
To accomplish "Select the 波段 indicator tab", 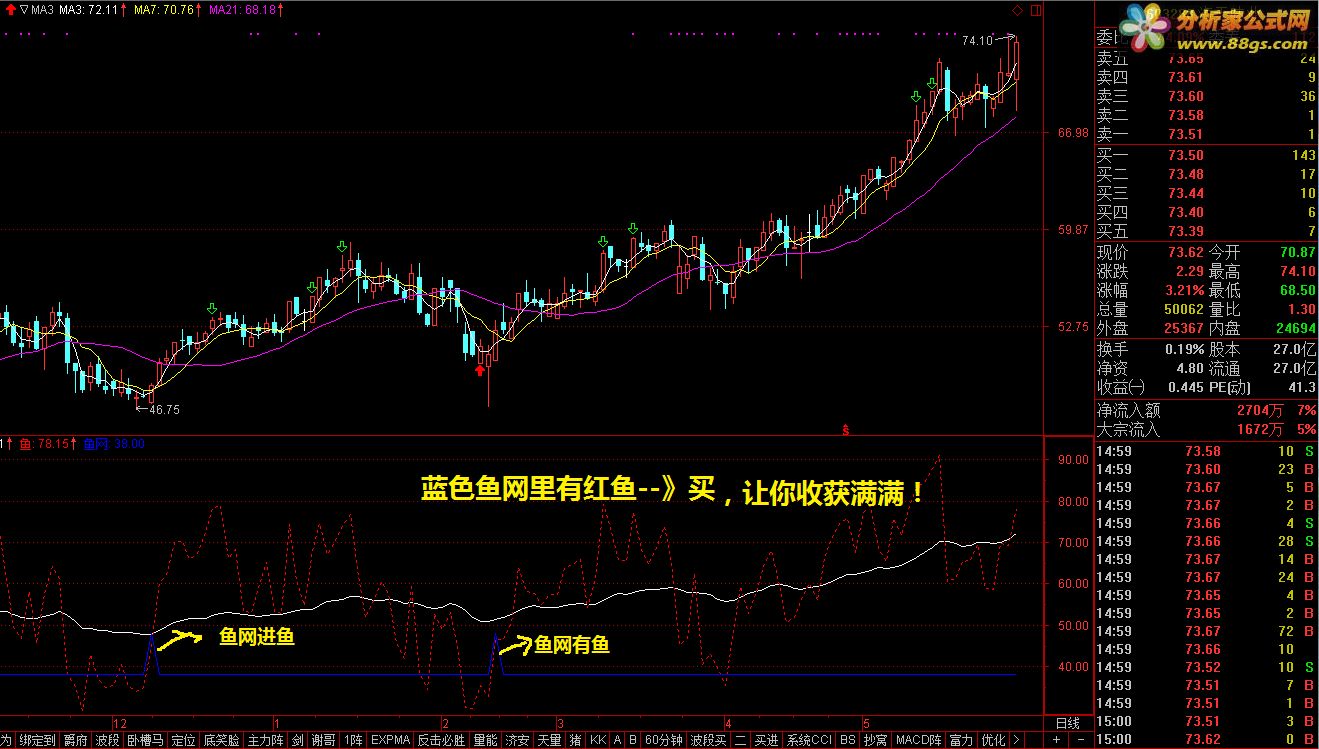I will point(107,740).
